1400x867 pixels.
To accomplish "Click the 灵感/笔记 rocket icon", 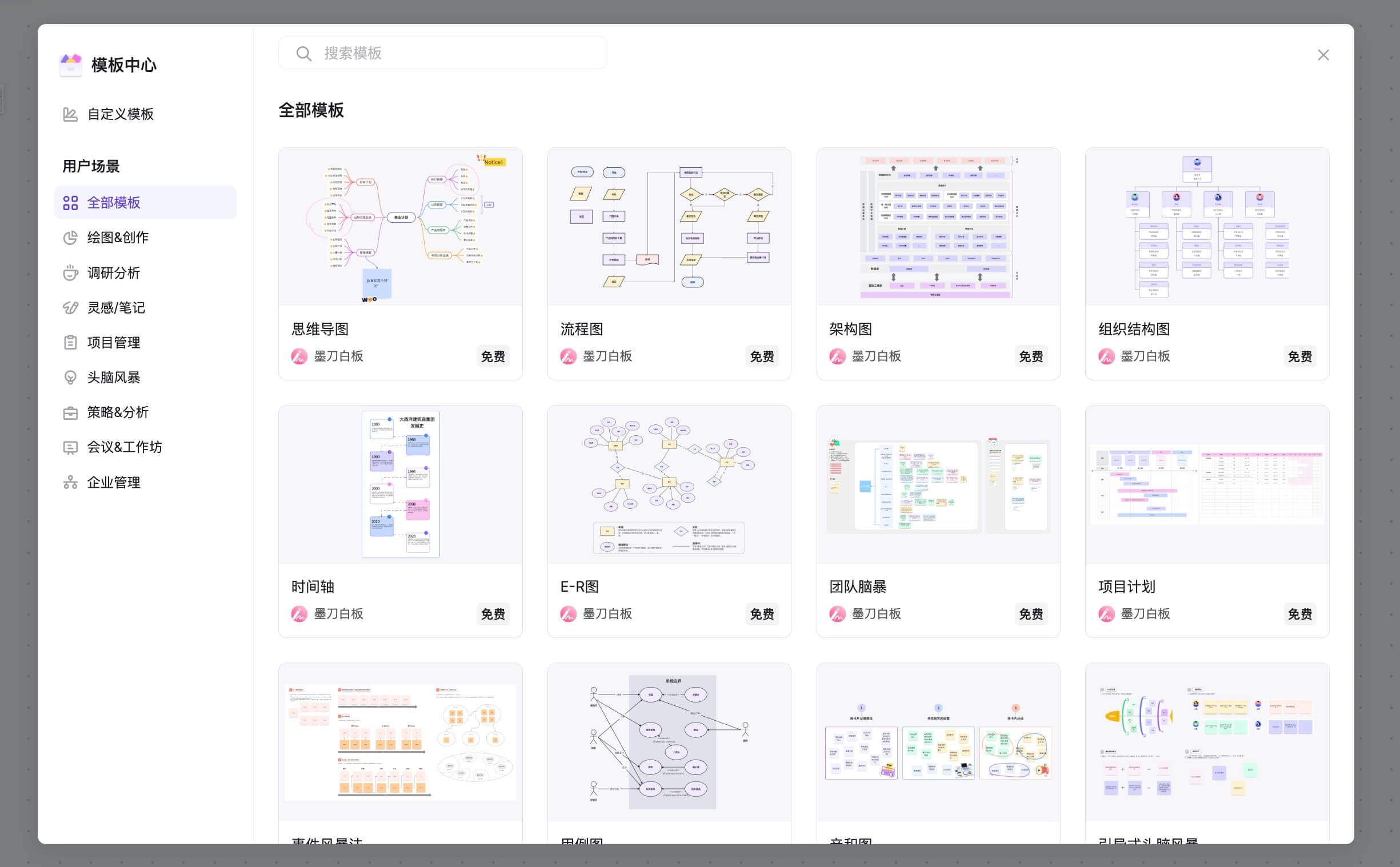I will pyautogui.click(x=70, y=308).
